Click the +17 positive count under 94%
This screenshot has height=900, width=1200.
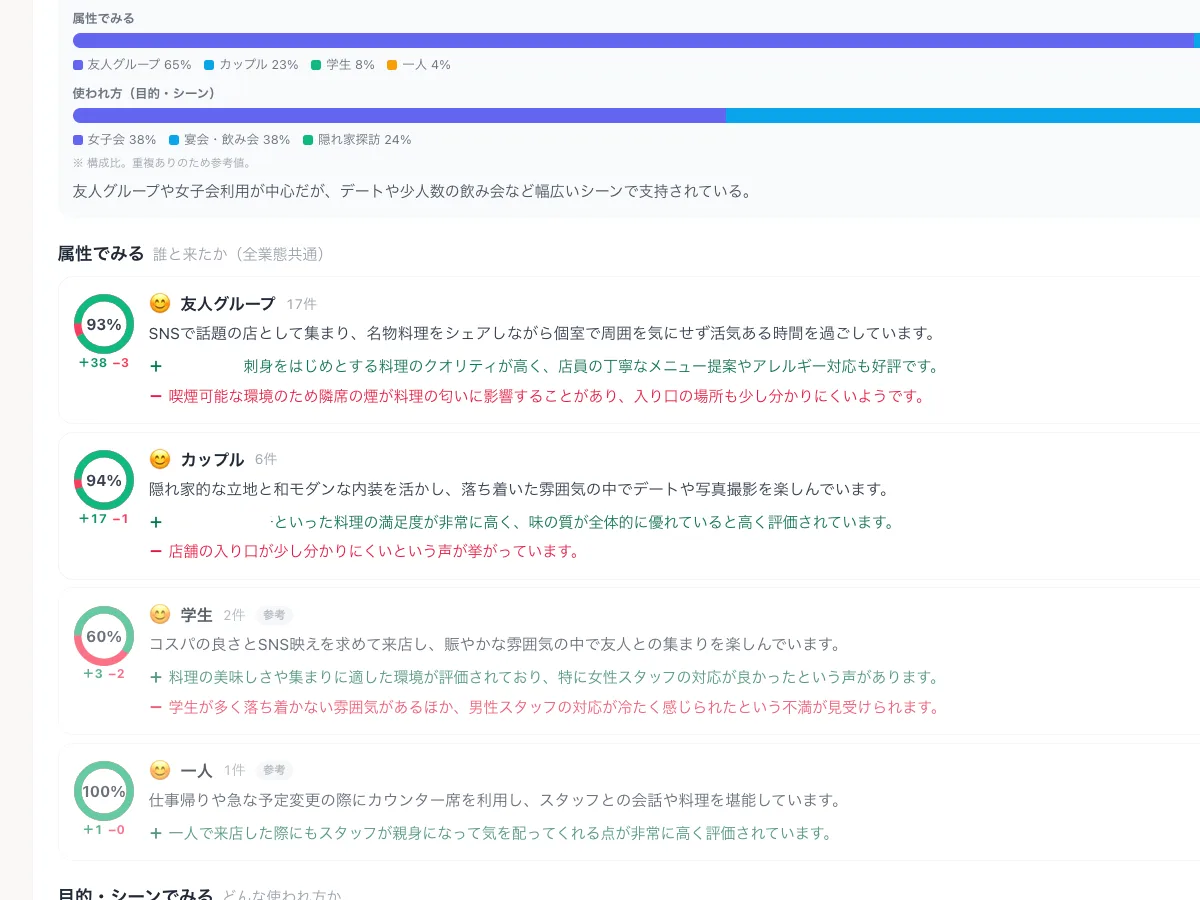tap(92, 519)
